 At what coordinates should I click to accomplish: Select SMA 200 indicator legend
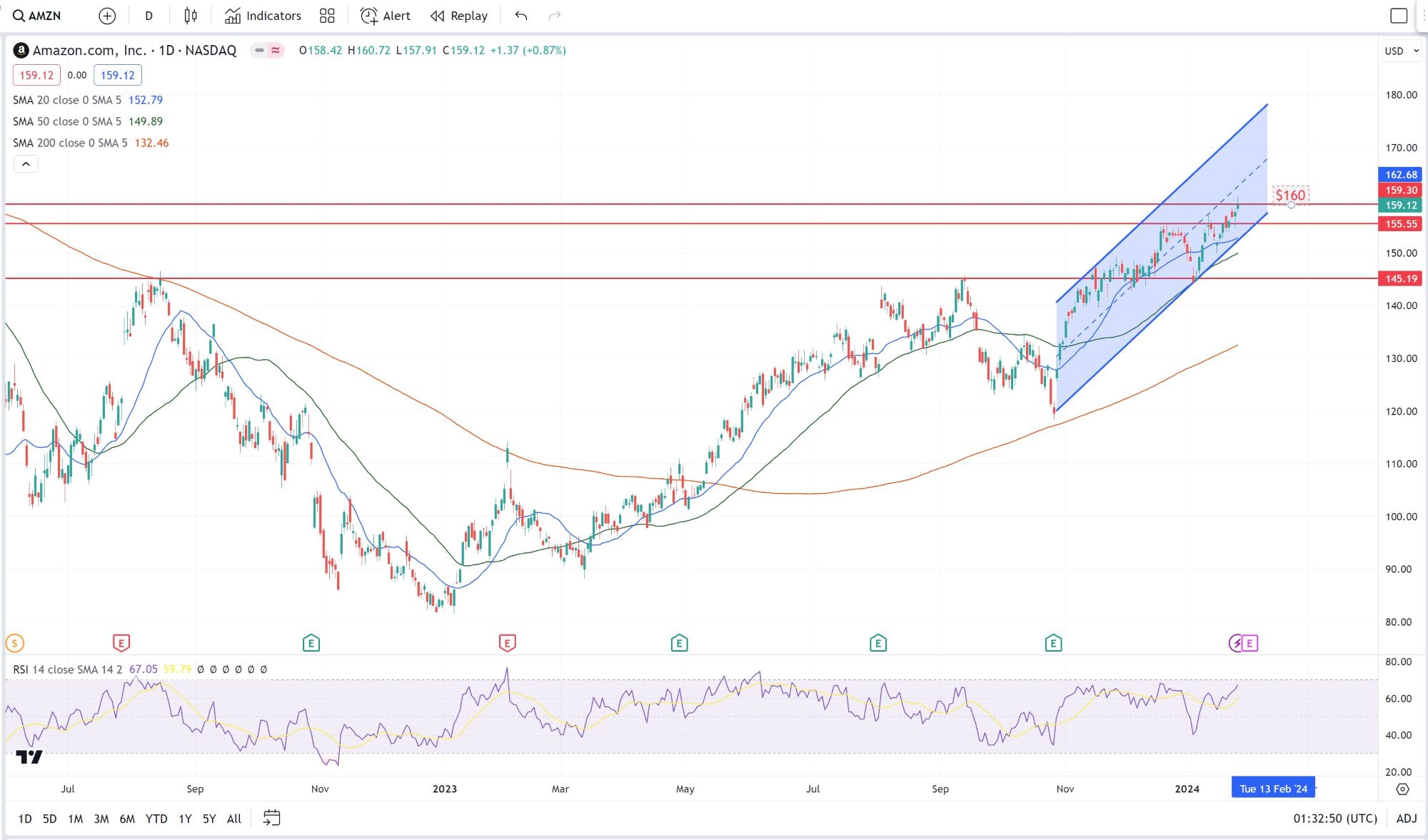(x=91, y=143)
